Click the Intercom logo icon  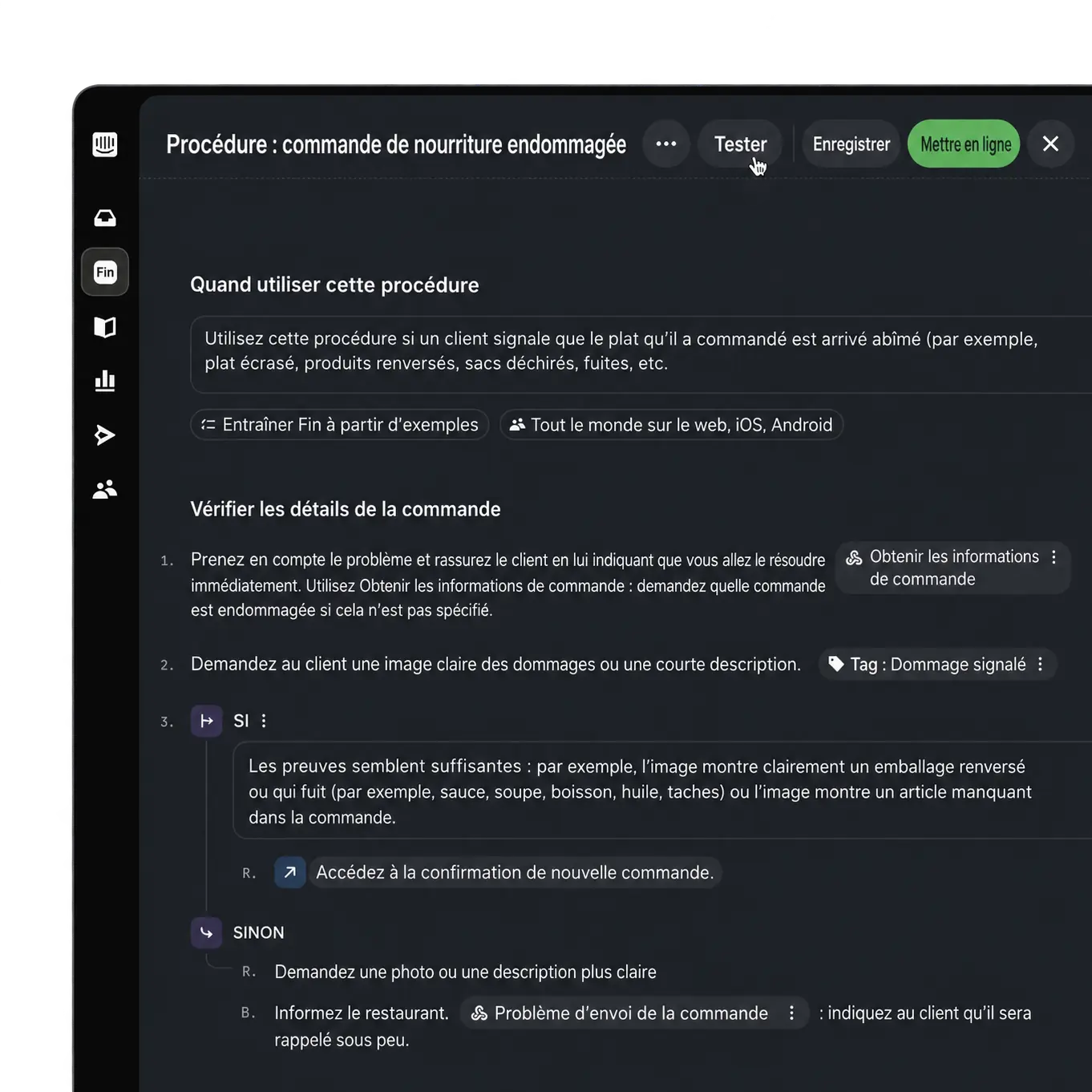105,144
